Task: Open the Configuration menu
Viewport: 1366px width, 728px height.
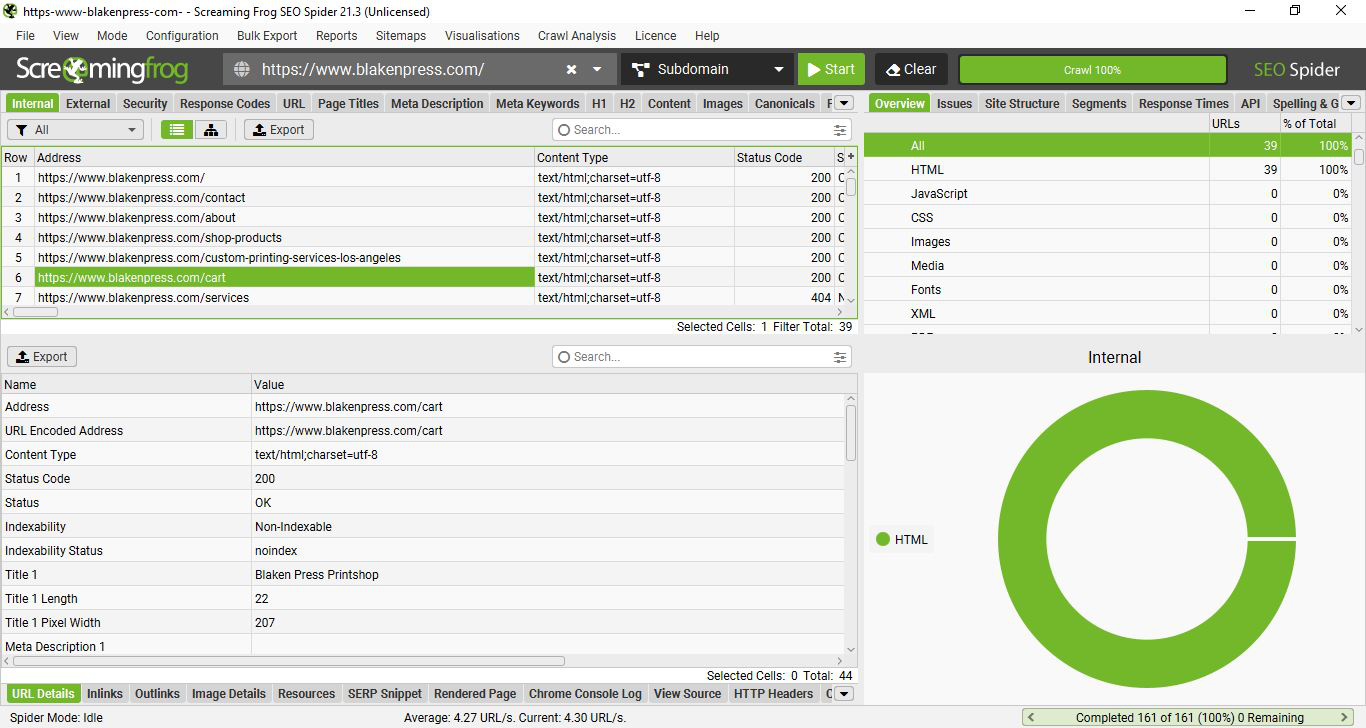Action: tap(182, 35)
